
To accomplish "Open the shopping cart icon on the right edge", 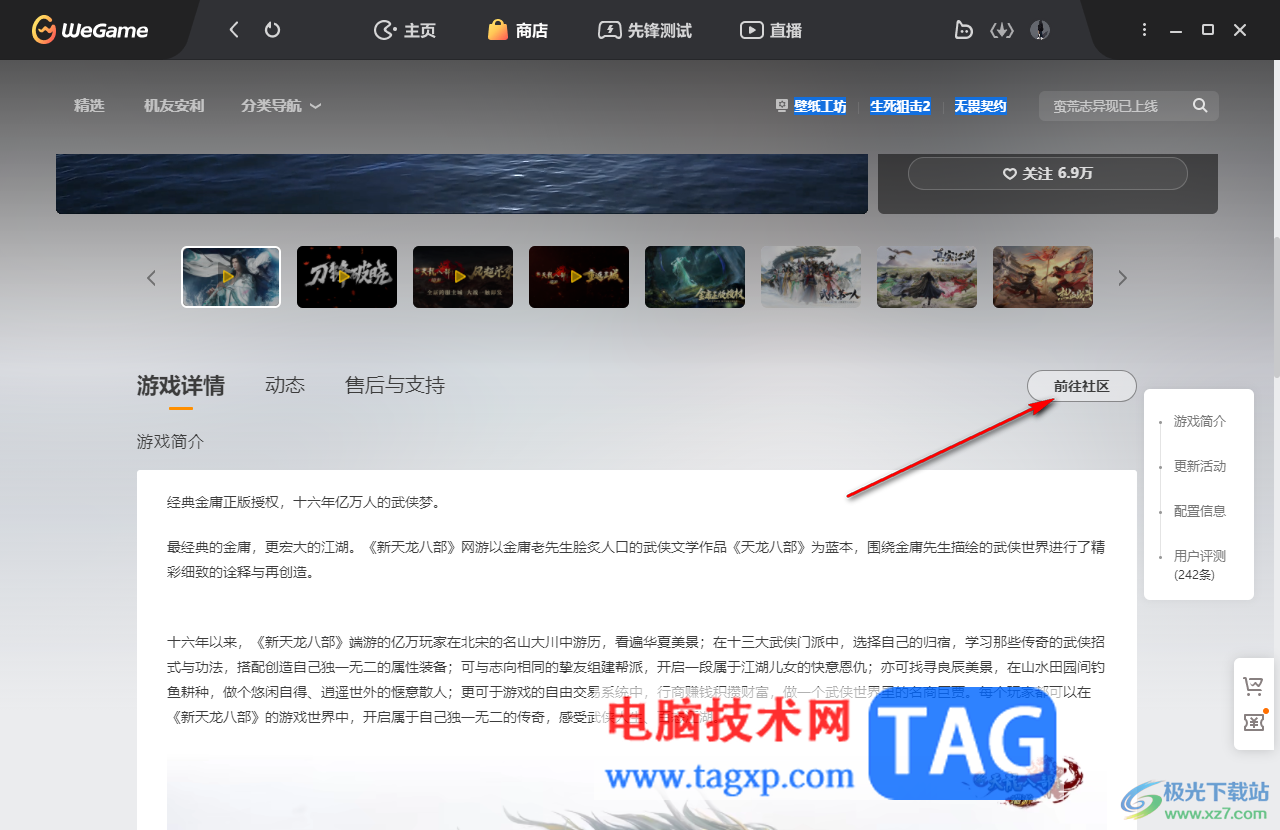I will point(1253,686).
